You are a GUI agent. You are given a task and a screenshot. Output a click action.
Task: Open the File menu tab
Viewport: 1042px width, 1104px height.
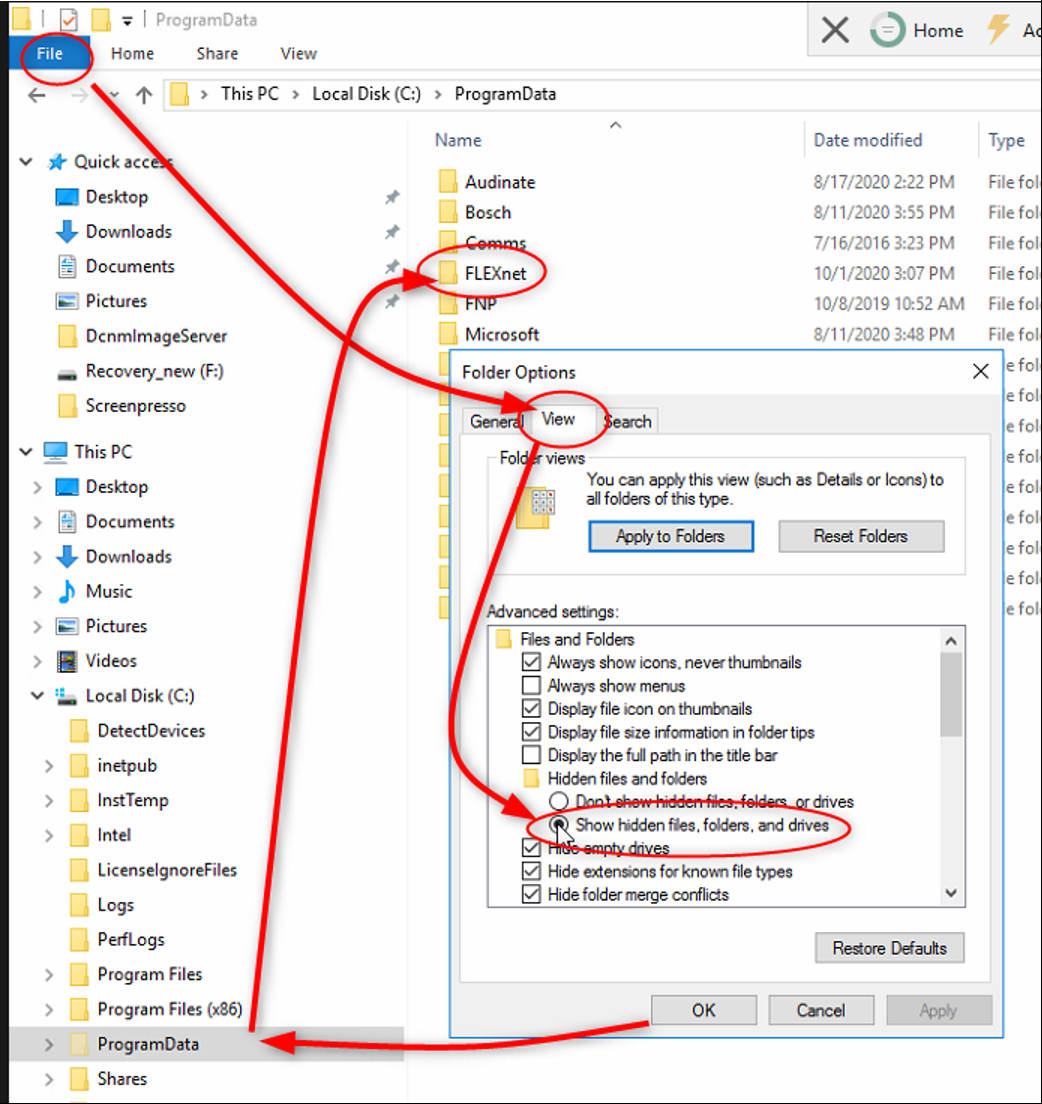[50, 54]
